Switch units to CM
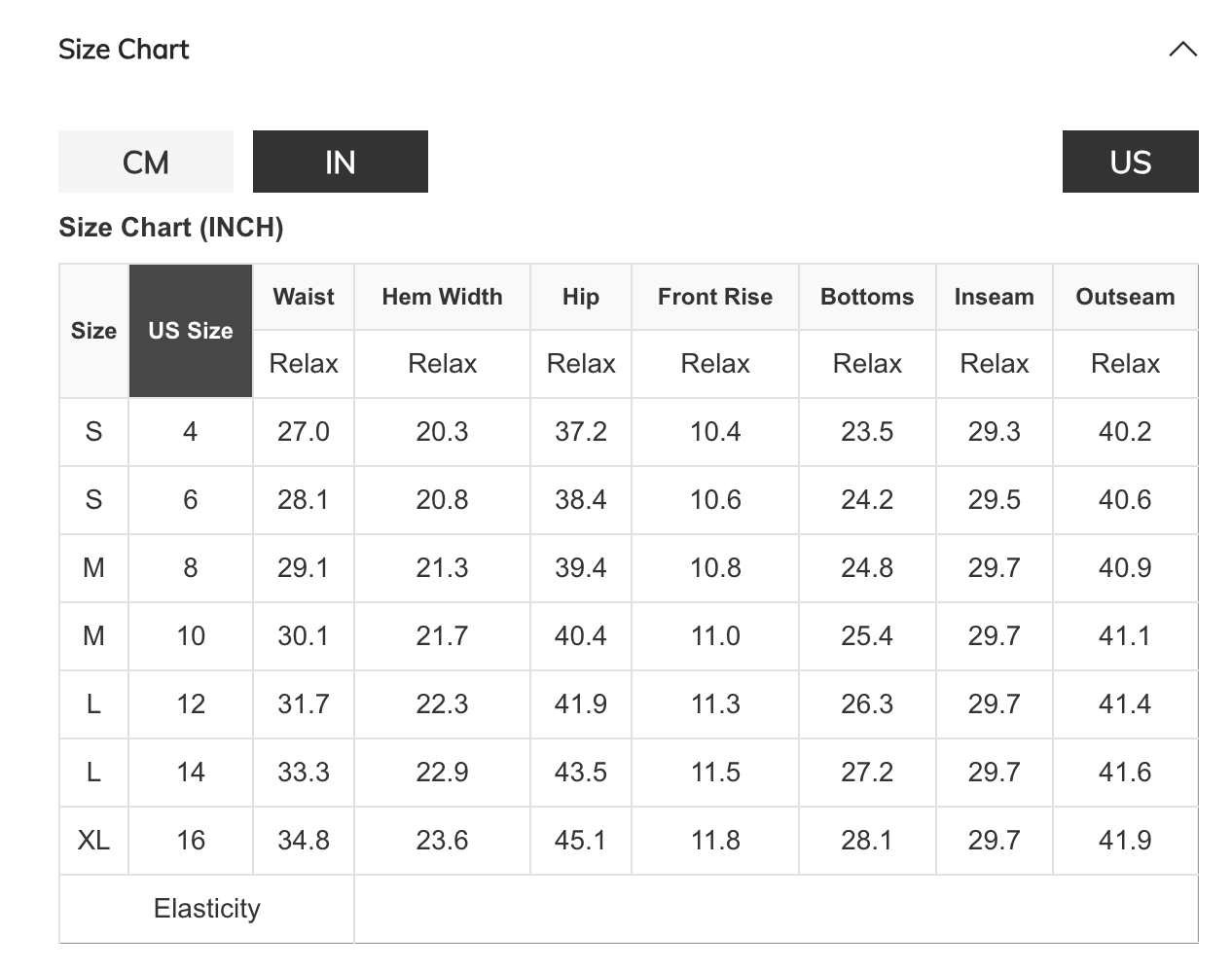The width and height of the screenshot is (1232, 973). coord(146,162)
